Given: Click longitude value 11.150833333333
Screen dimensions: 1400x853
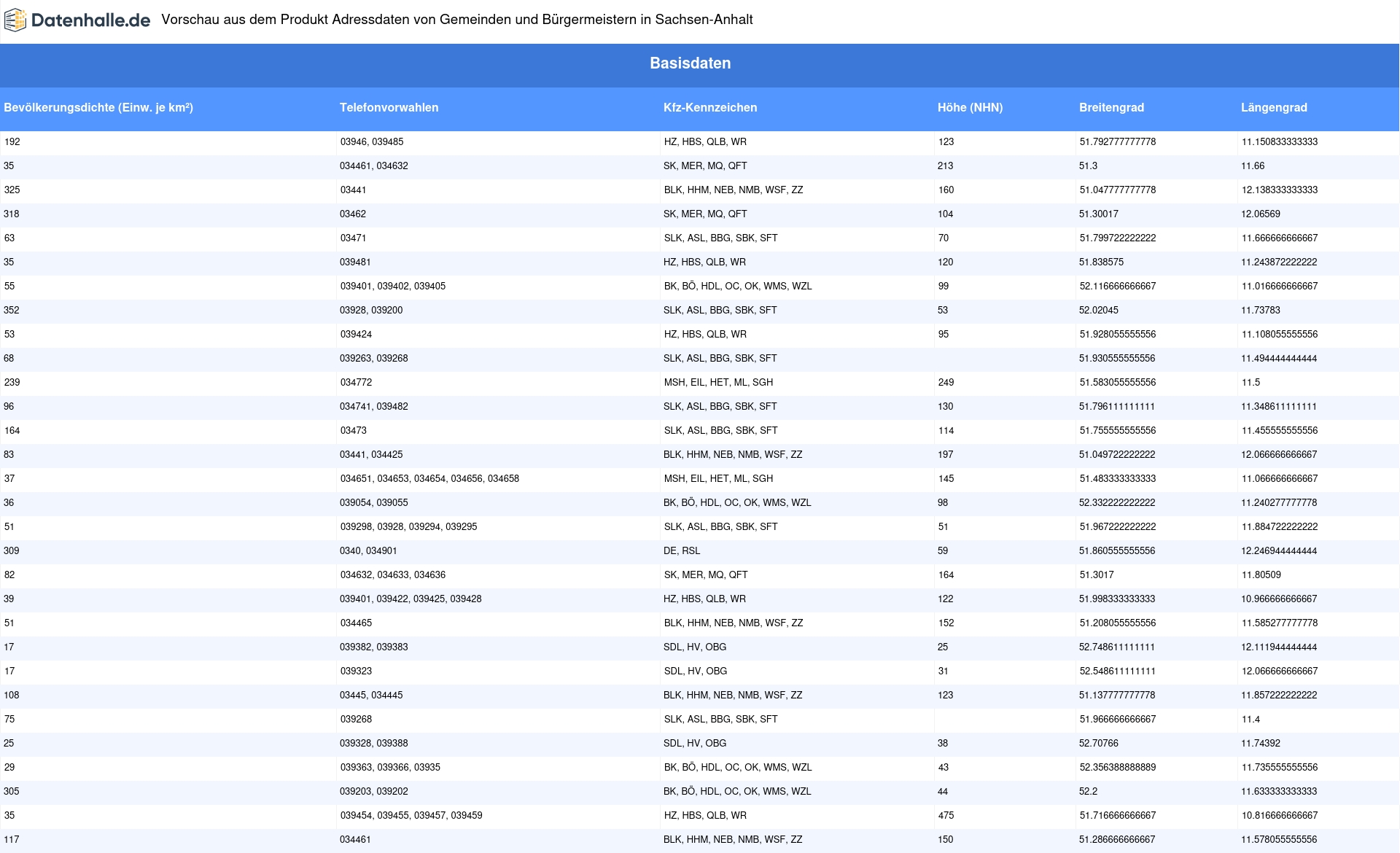Looking at the screenshot, I should [1280, 142].
